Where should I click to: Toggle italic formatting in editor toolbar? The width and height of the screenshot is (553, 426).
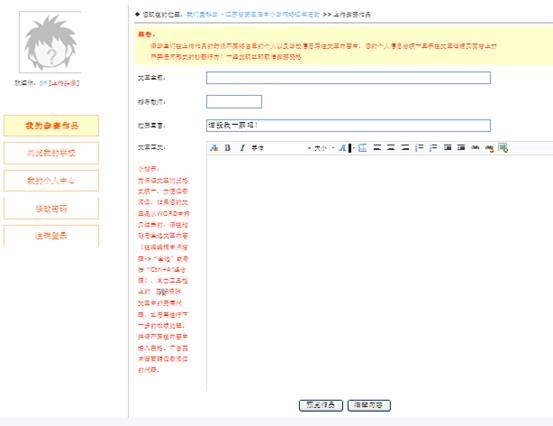tap(242, 148)
